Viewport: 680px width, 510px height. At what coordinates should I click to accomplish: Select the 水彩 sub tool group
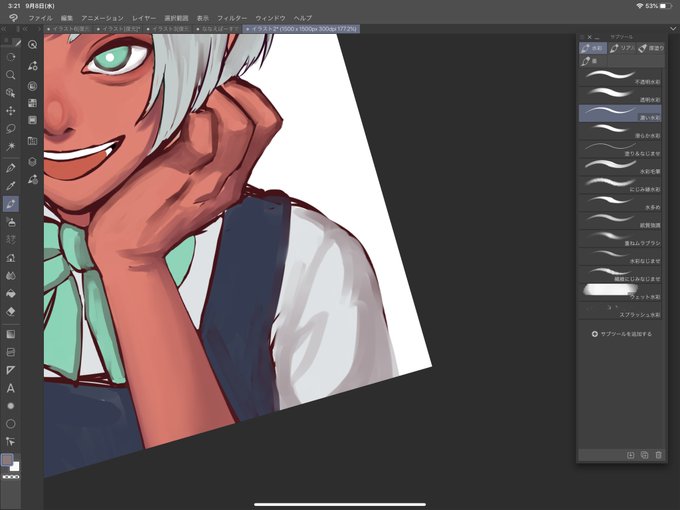tap(593, 48)
